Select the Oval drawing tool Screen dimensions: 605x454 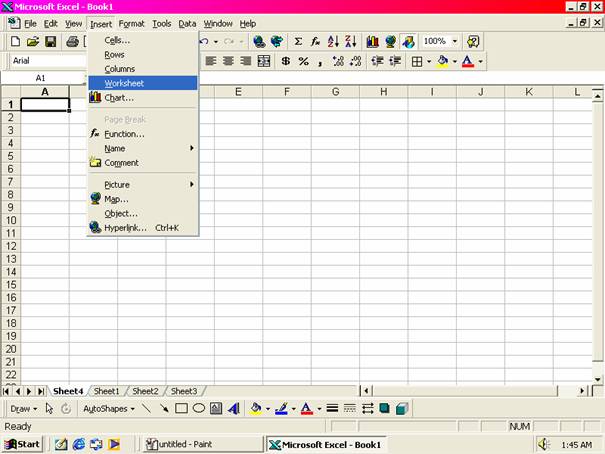coord(199,408)
